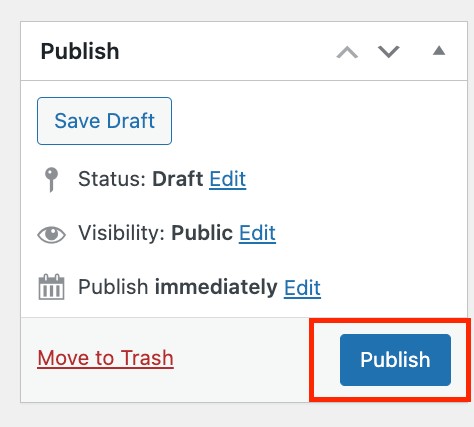Click the Publish panel heading text
The height and width of the screenshot is (427, 474).
pos(80,51)
